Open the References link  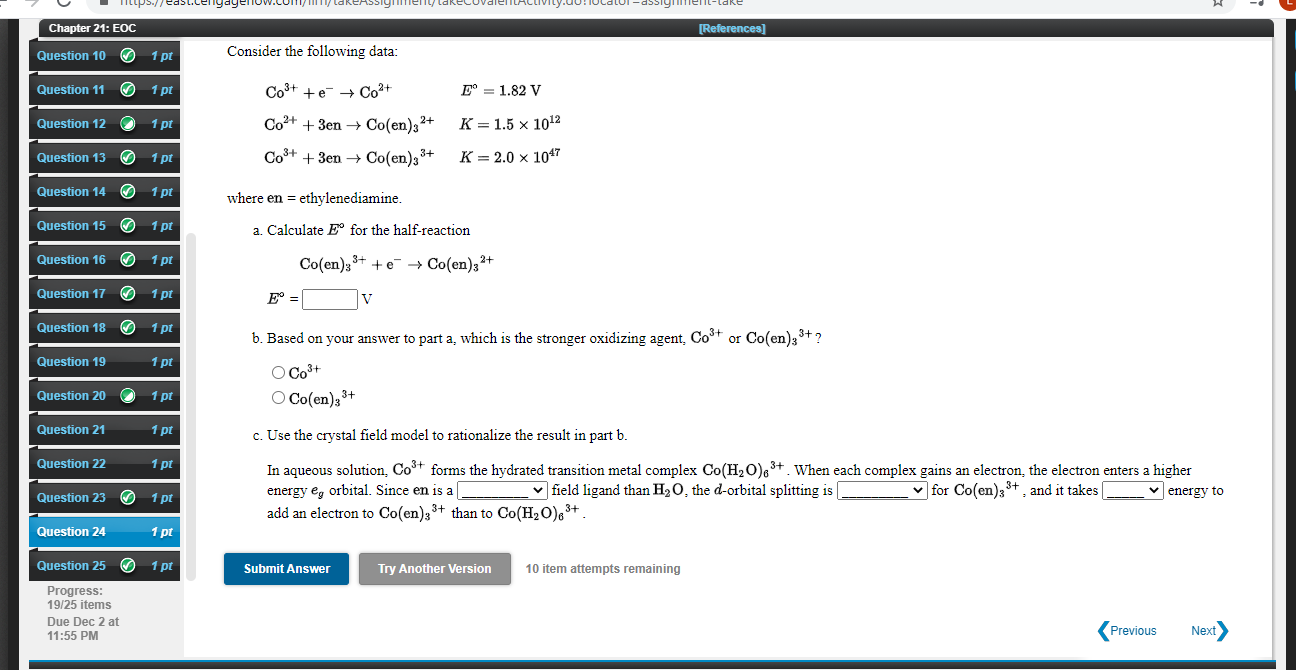pyautogui.click(x=731, y=28)
